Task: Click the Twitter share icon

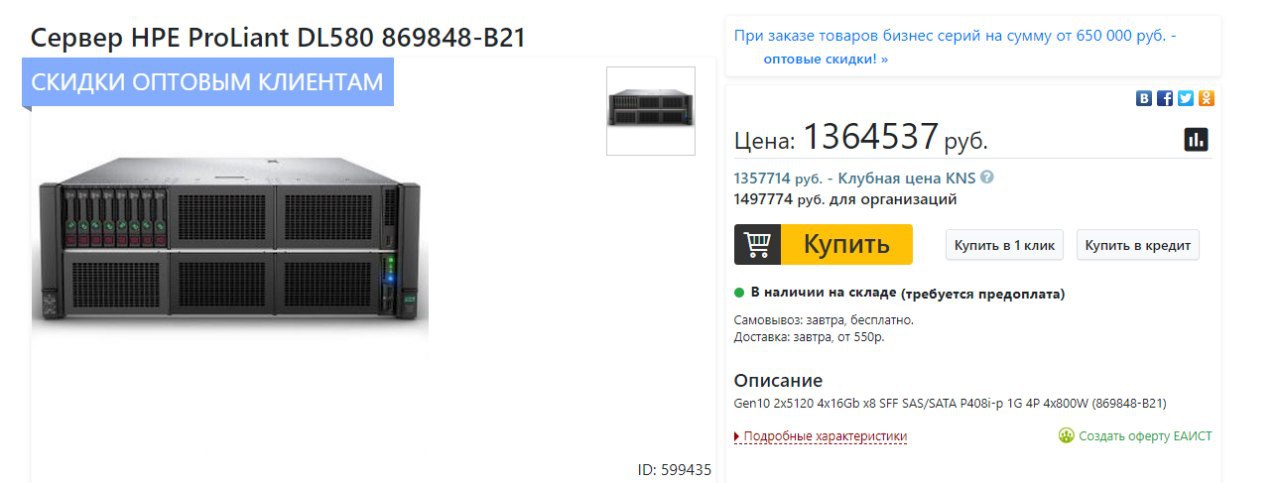Action: pos(1186,98)
